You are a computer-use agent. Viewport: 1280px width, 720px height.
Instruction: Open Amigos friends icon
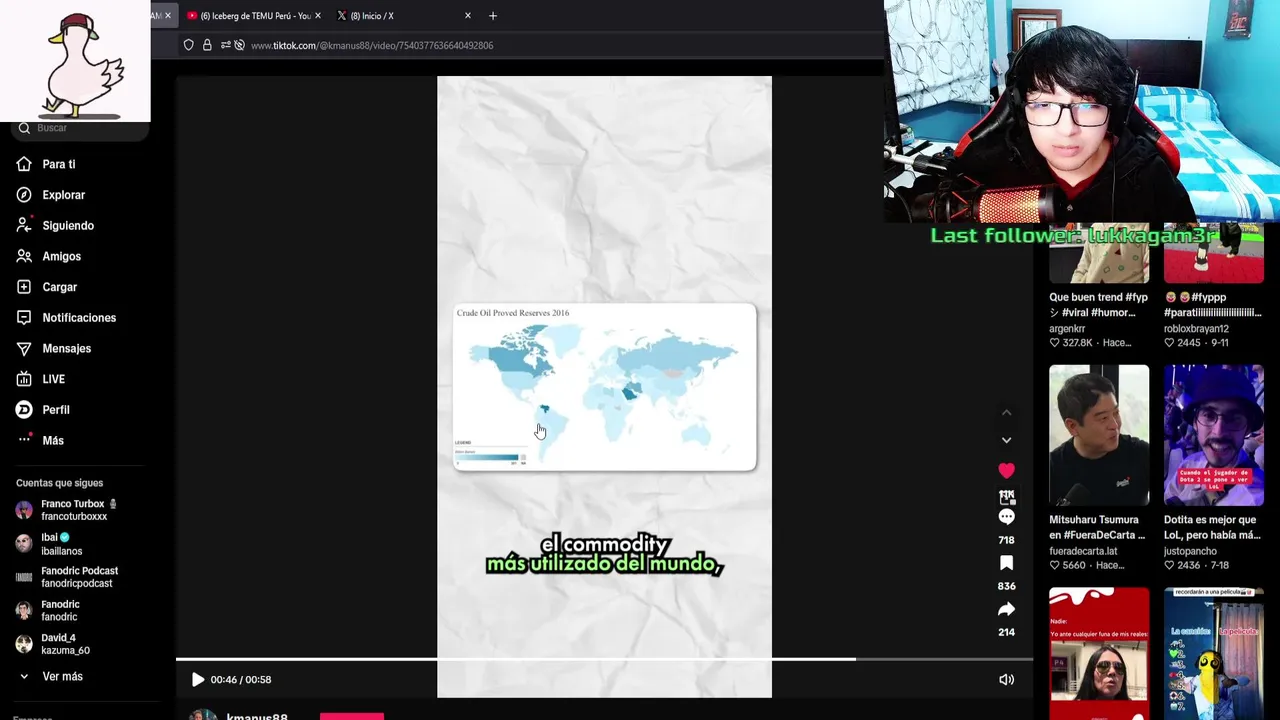[24, 256]
